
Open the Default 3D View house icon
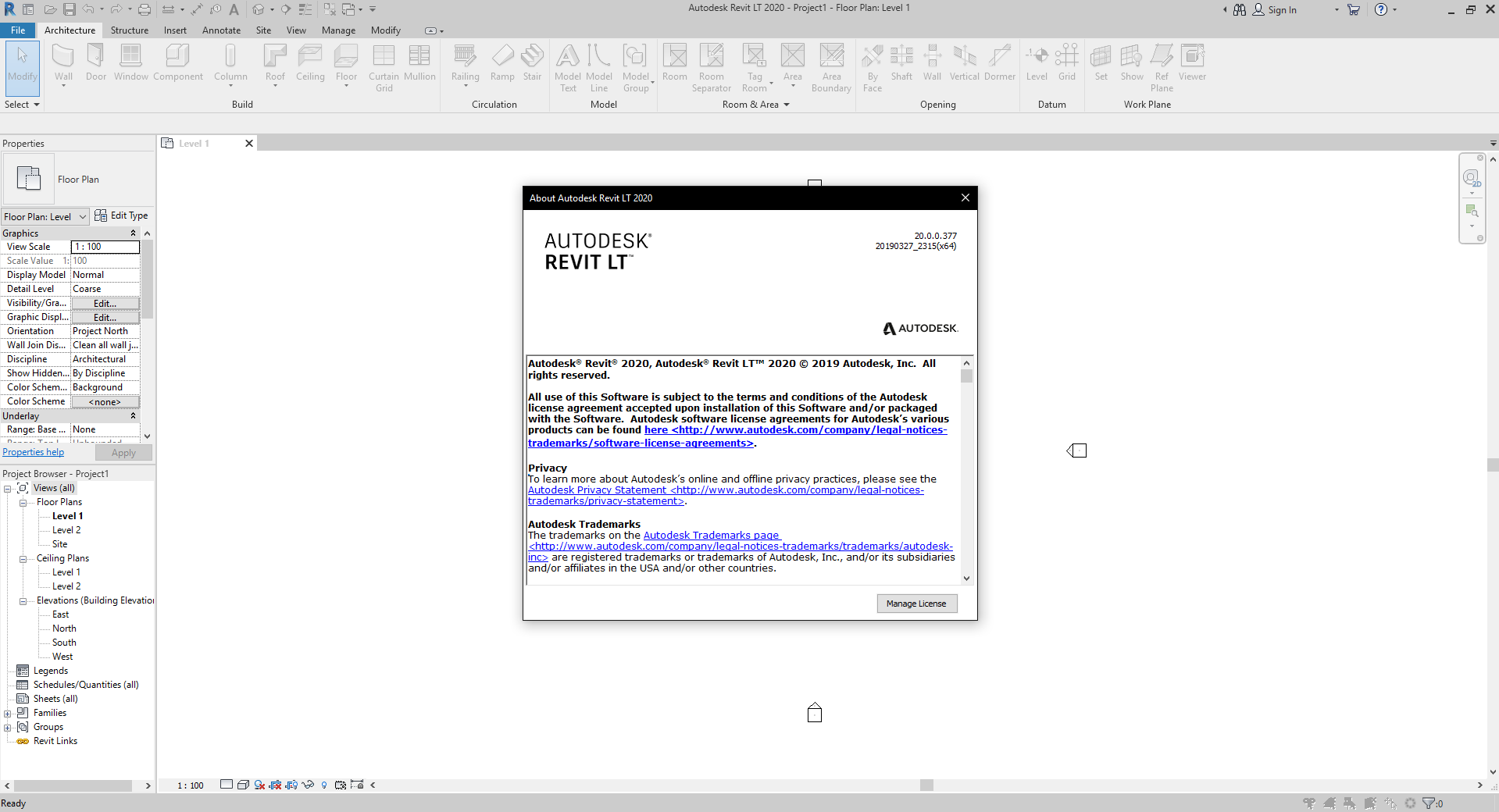pyautogui.click(x=258, y=9)
